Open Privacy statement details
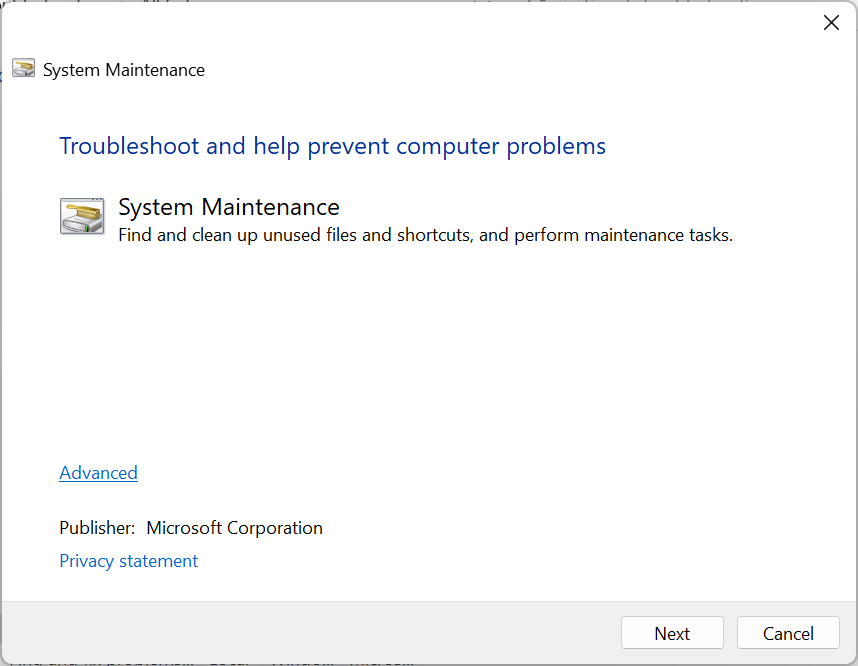This screenshot has width=858, height=666. tap(128, 561)
